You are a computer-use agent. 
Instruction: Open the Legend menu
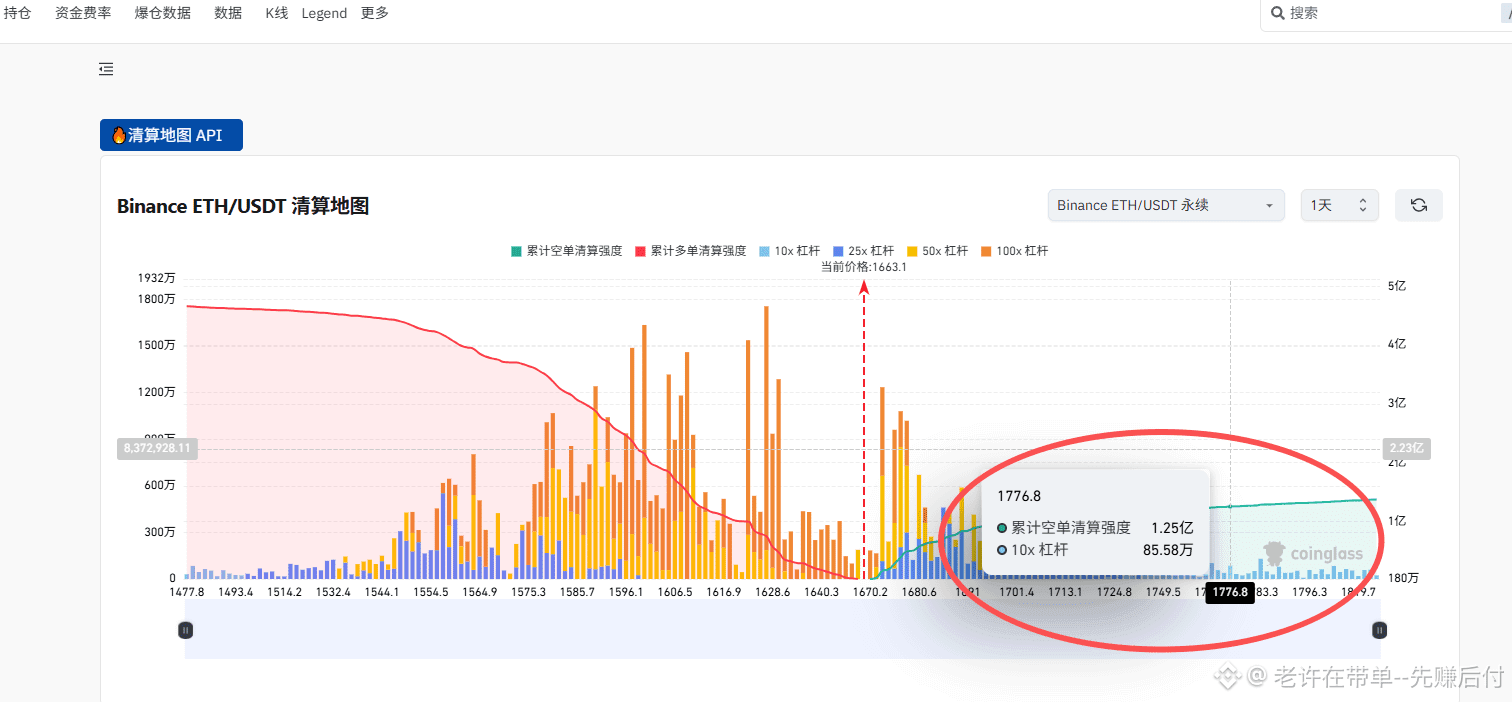324,13
